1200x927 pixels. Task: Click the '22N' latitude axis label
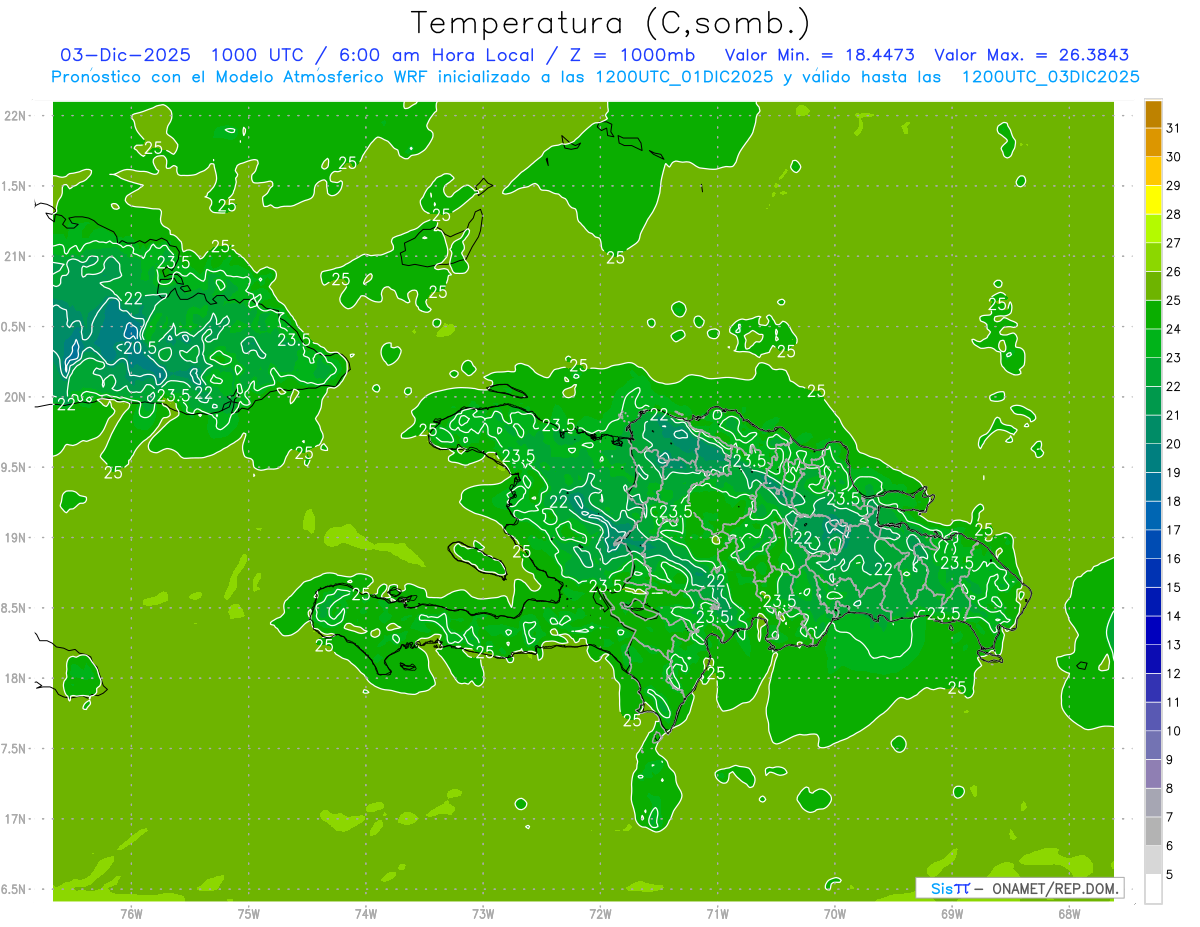15,116
